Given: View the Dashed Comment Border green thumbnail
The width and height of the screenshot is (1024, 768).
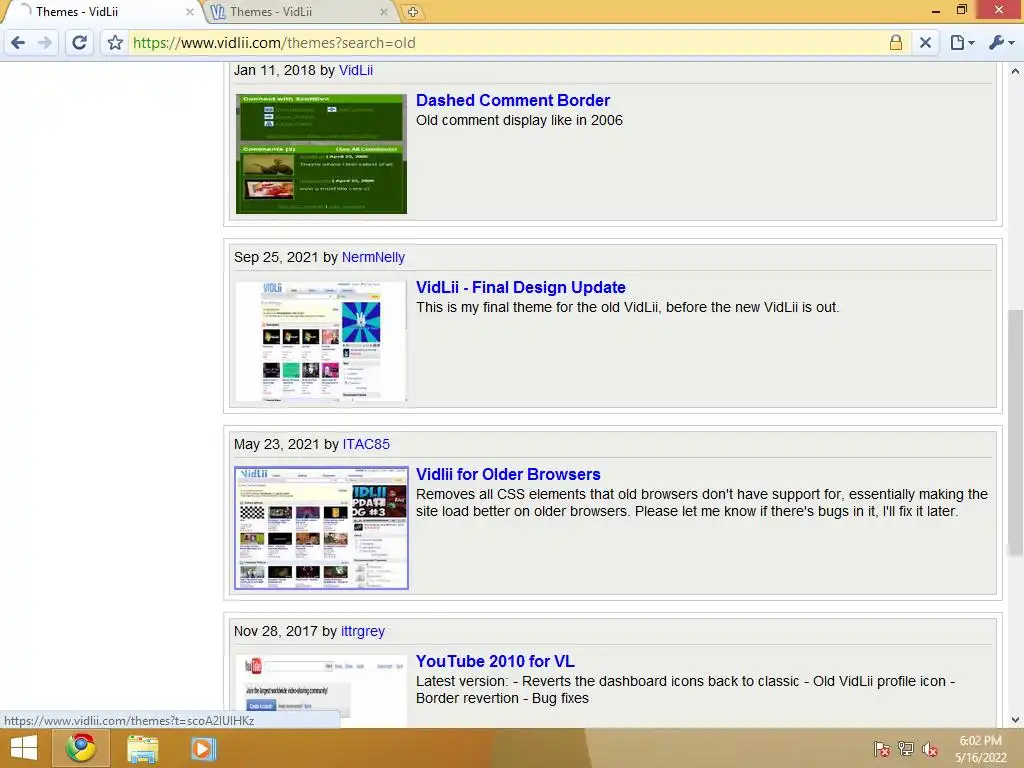Looking at the screenshot, I should [321, 153].
